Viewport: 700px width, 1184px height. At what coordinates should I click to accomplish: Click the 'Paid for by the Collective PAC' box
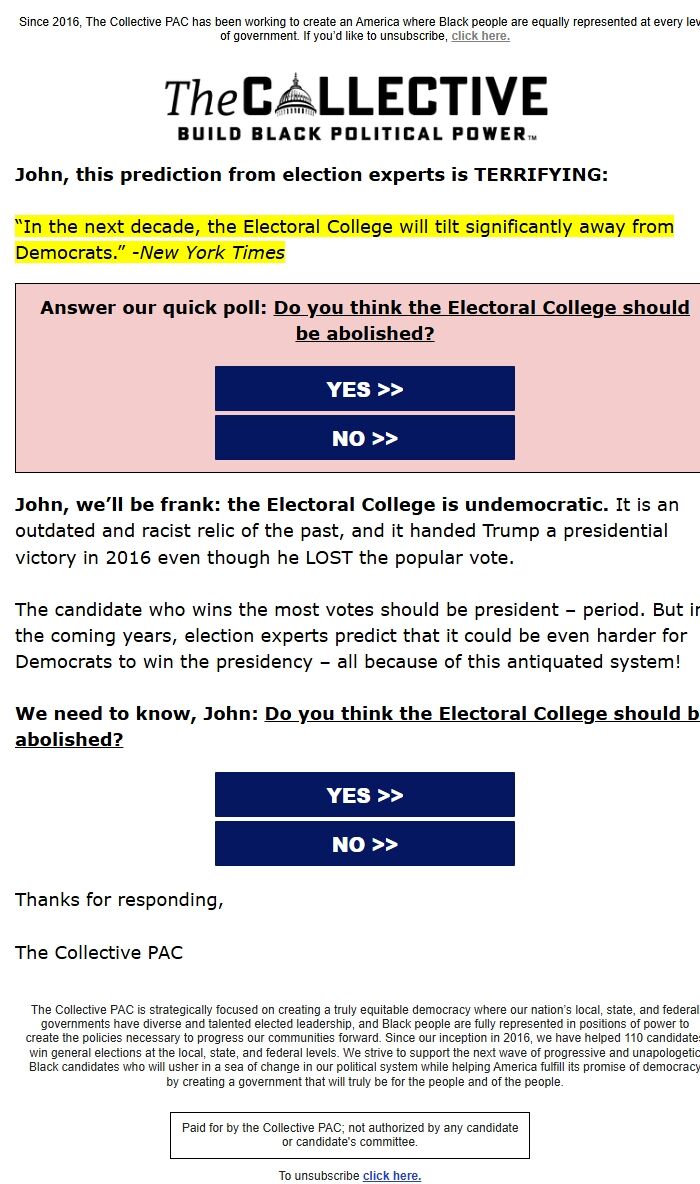coord(350,1135)
